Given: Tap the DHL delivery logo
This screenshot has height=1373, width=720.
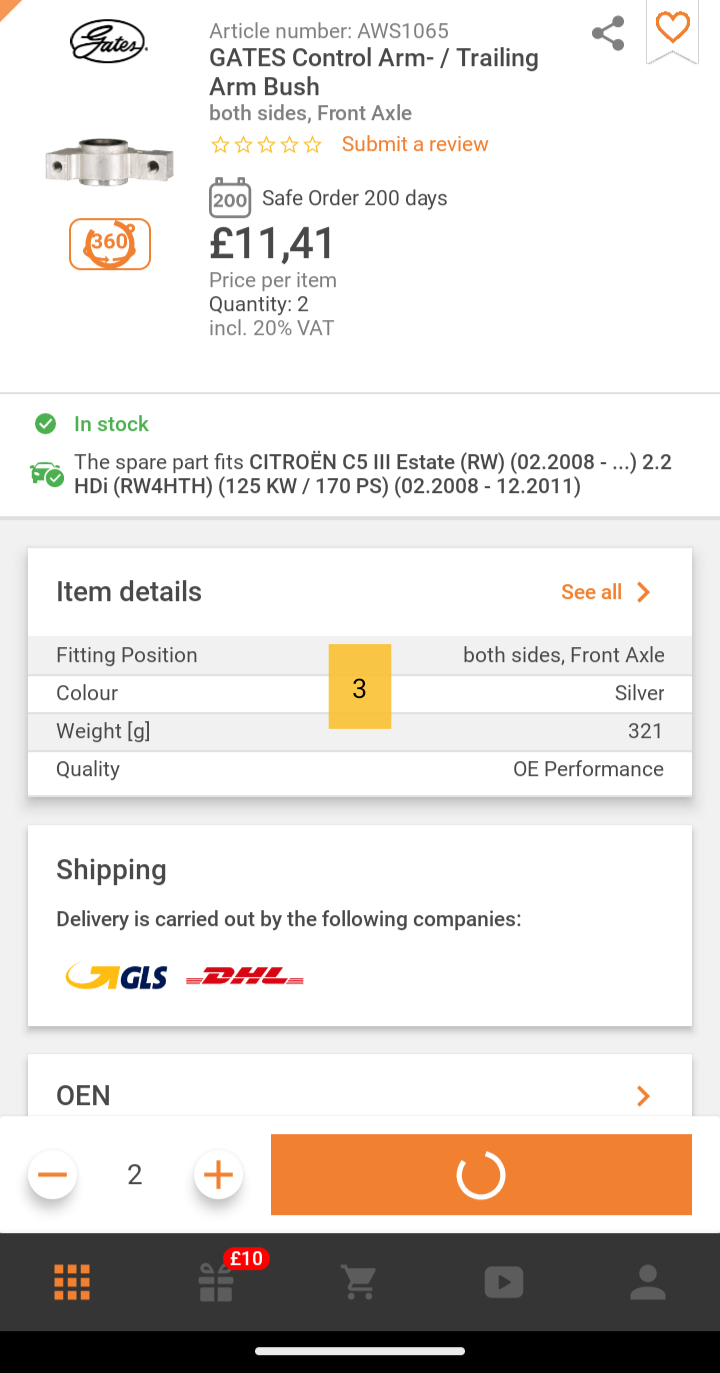Looking at the screenshot, I should [x=245, y=977].
